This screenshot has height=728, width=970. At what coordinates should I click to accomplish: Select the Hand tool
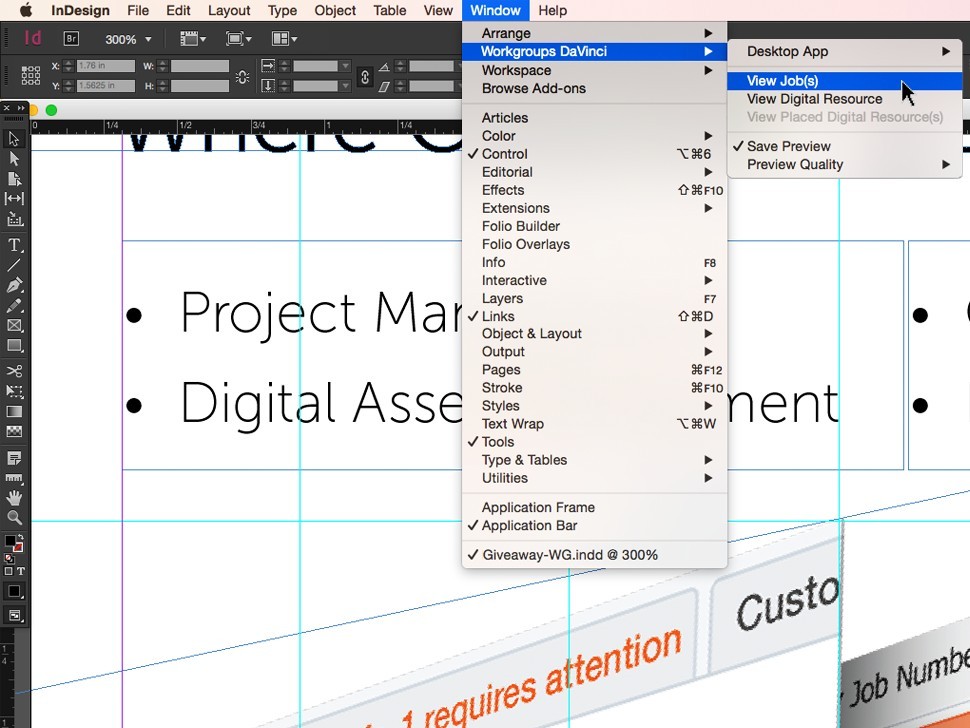(x=14, y=497)
